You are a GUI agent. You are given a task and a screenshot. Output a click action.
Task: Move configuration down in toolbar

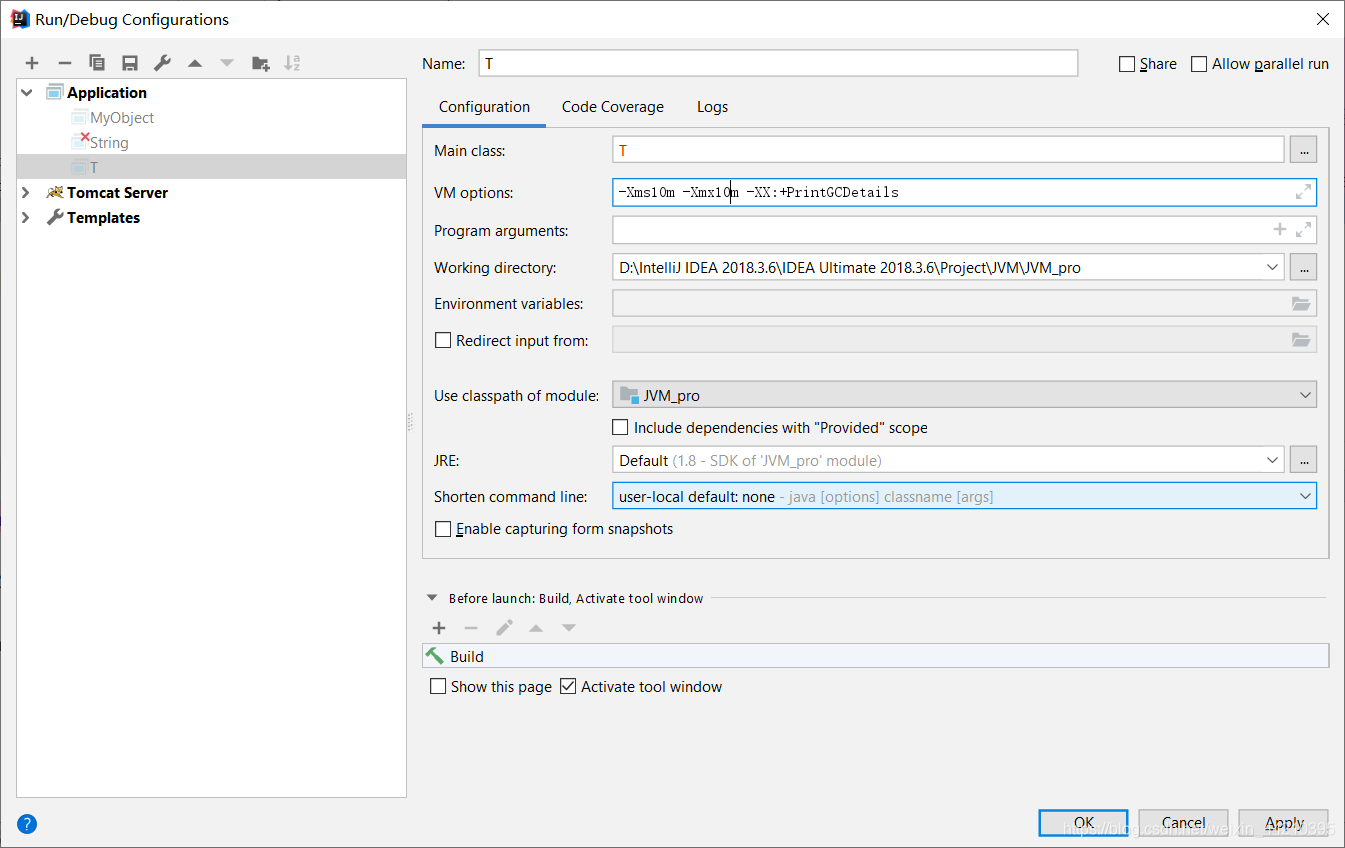pos(227,63)
